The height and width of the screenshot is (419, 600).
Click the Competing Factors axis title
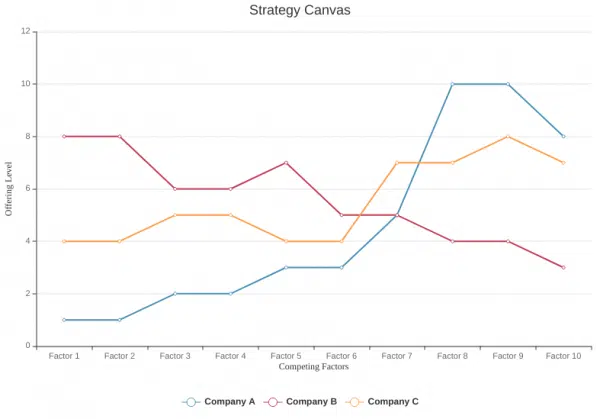coord(313,367)
